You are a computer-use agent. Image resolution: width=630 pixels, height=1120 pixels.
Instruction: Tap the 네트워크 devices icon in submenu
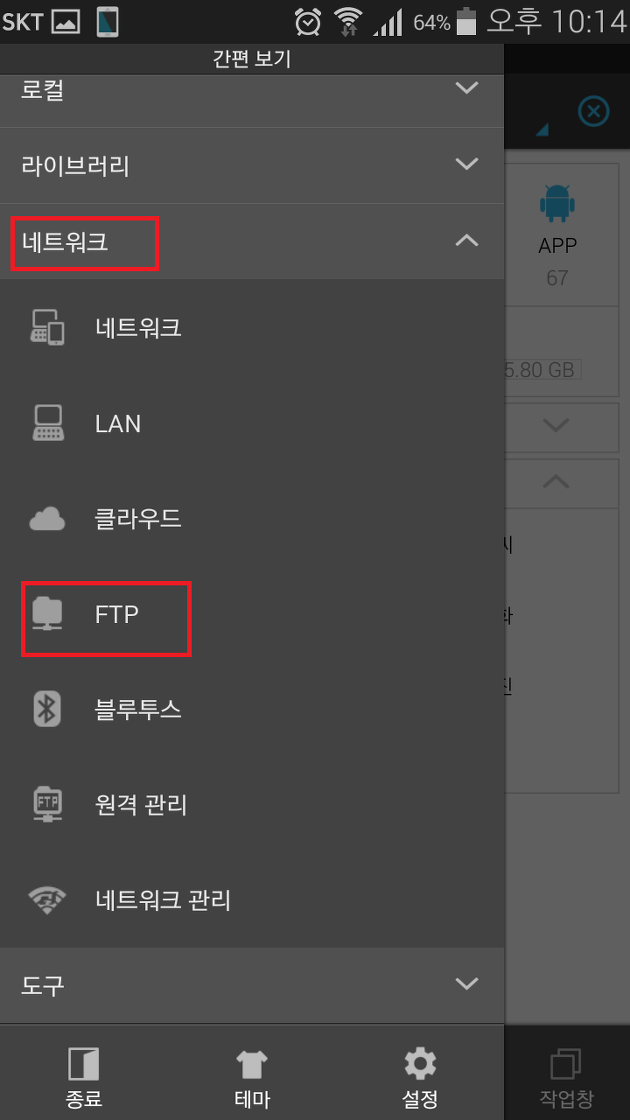point(47,328)
